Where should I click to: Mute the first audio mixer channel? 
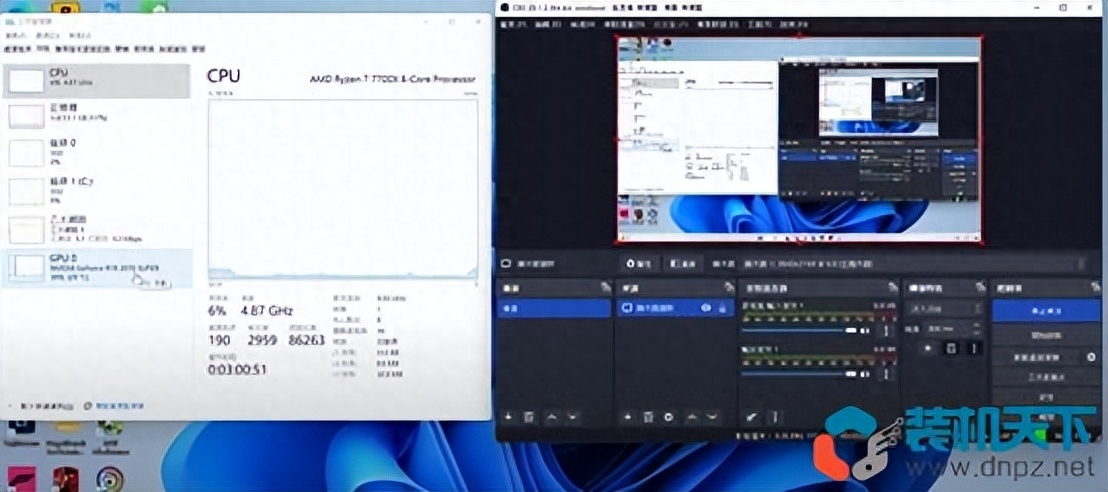pyautogui.click(x=864, y=330)
